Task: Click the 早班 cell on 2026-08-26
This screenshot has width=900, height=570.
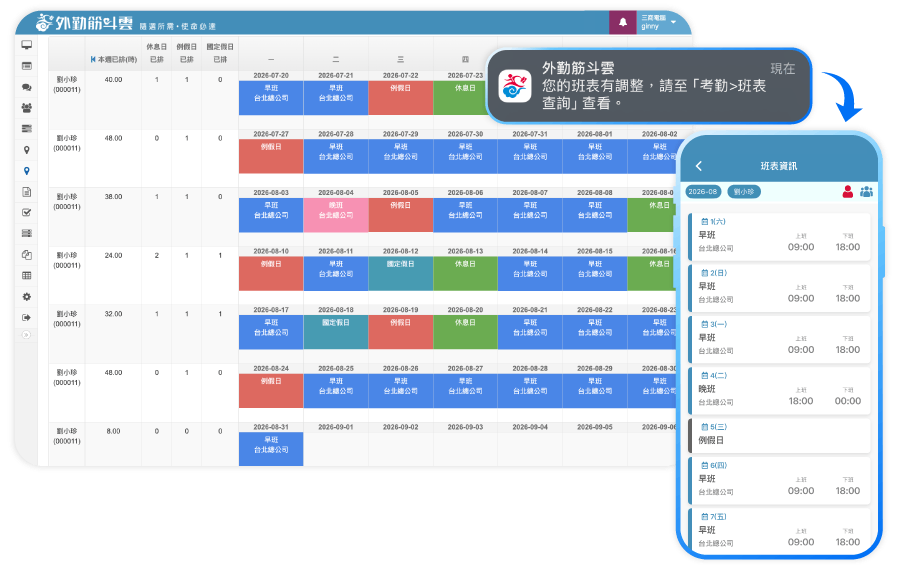Action: 401,390
